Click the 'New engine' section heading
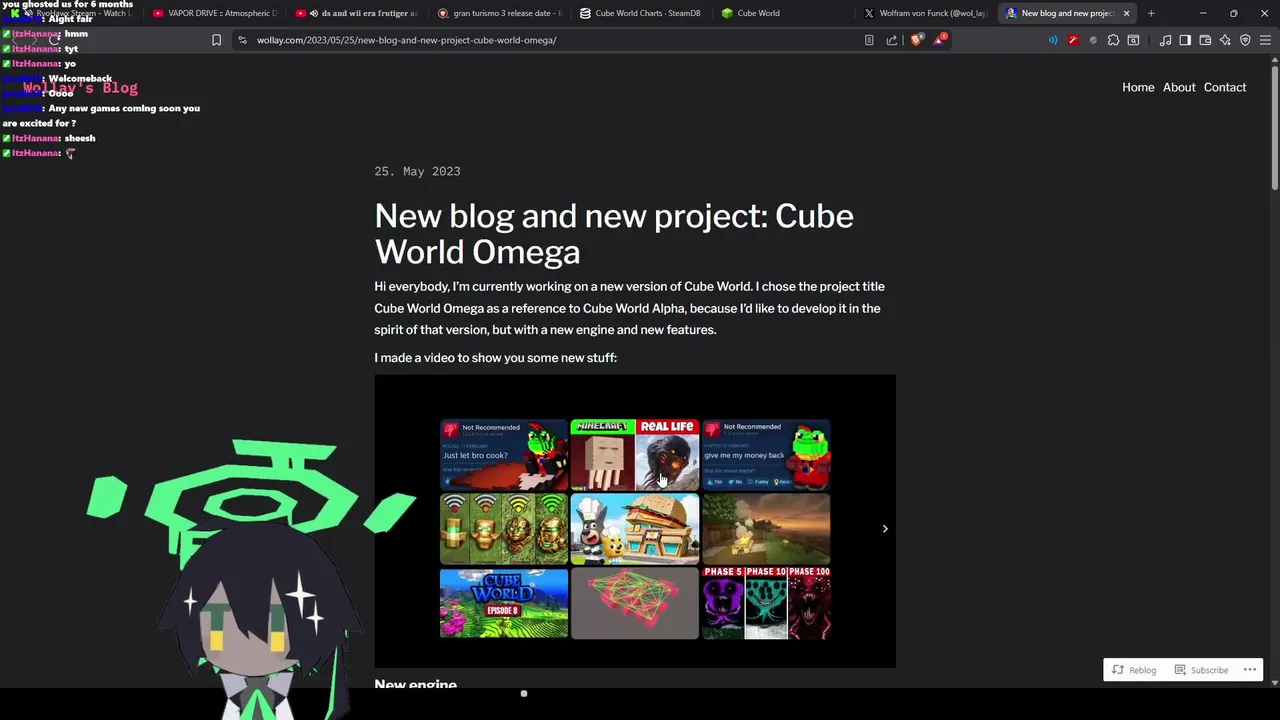The image size is (1280, 720). coord(415,684)
